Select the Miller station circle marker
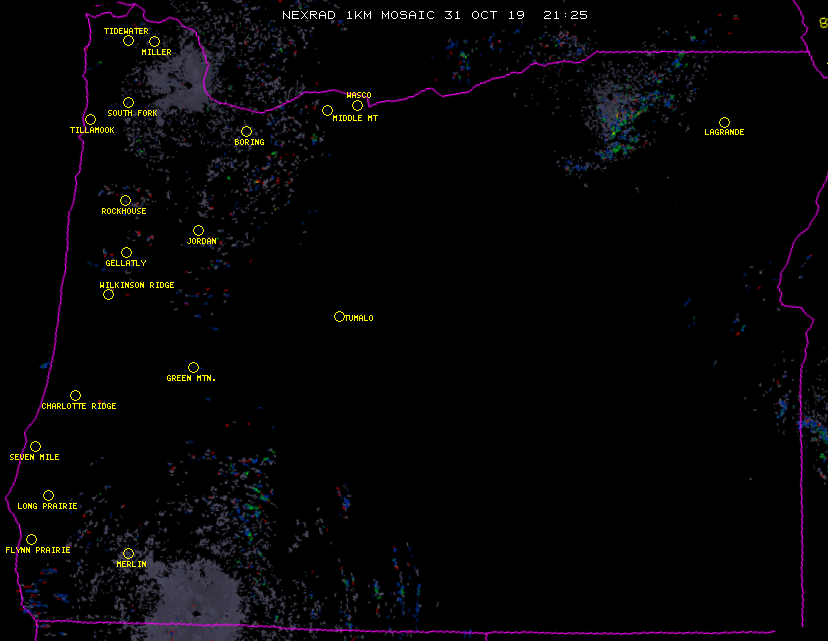828x641 pixels. [x=154, y=42]
